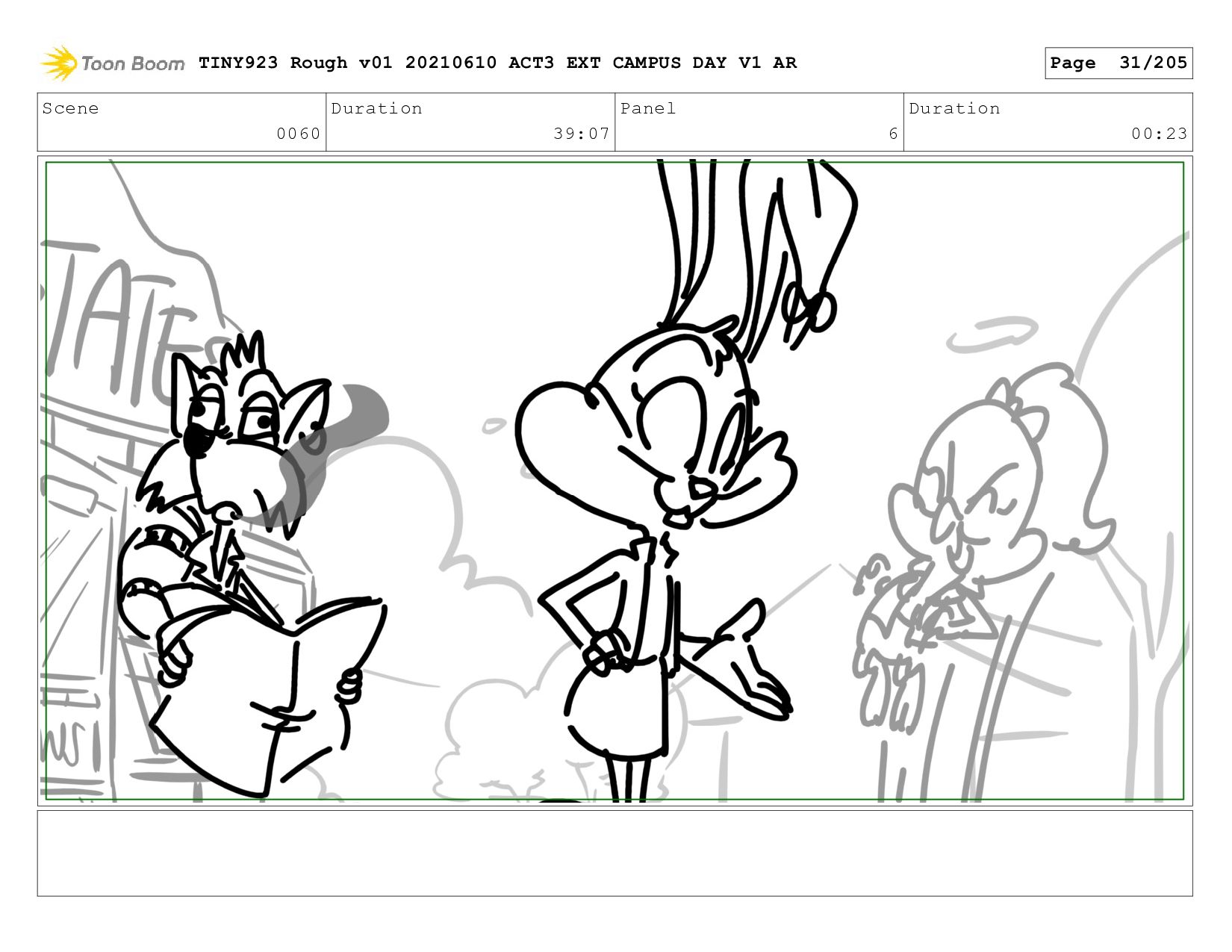Click the Scene label
This screenshot has width=1232, height=952.
click(70, 108)
